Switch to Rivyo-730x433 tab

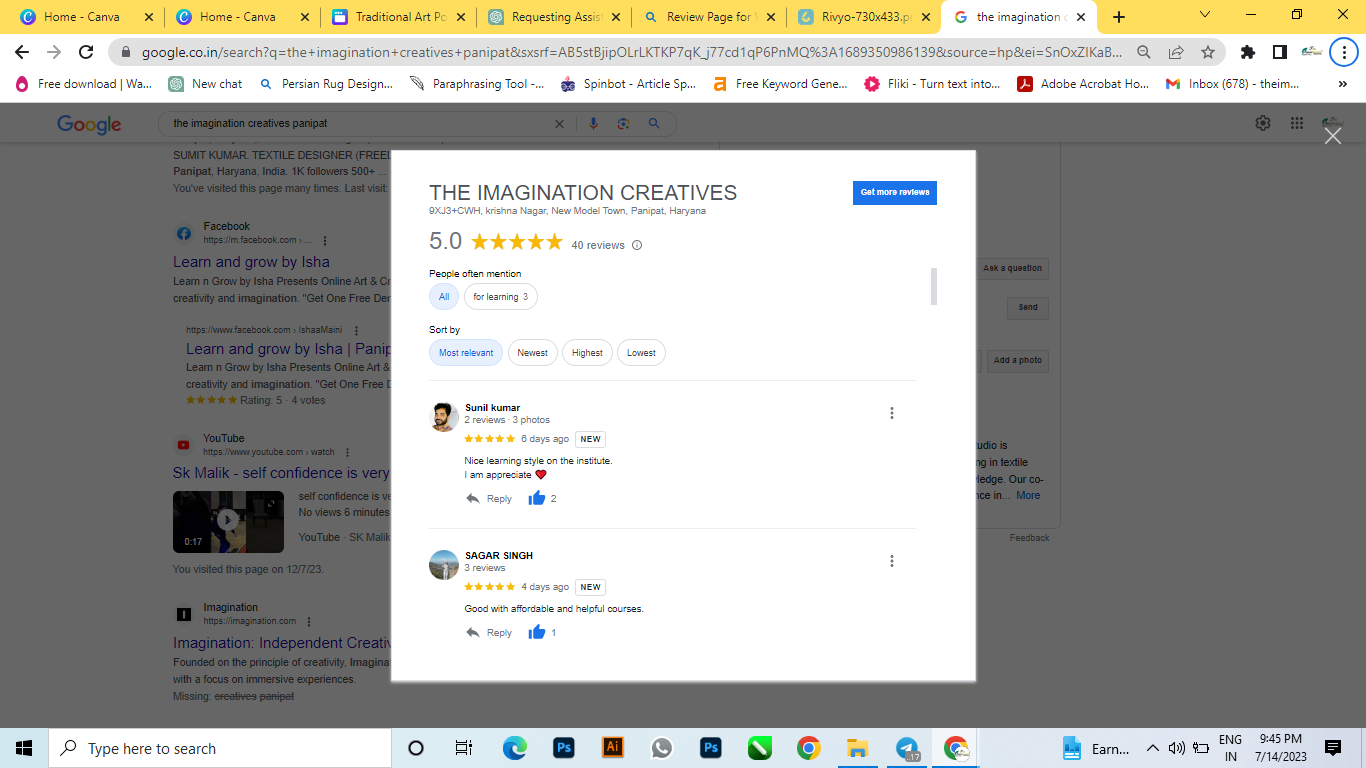click(865, 17)
